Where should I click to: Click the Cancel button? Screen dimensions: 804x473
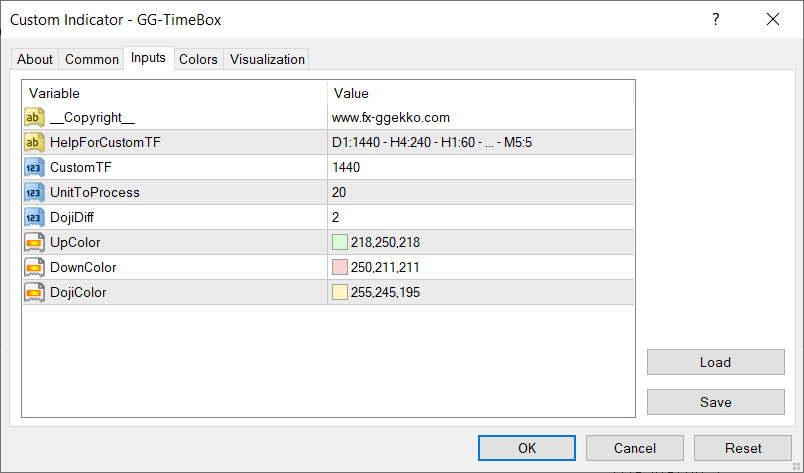[635, 448]
